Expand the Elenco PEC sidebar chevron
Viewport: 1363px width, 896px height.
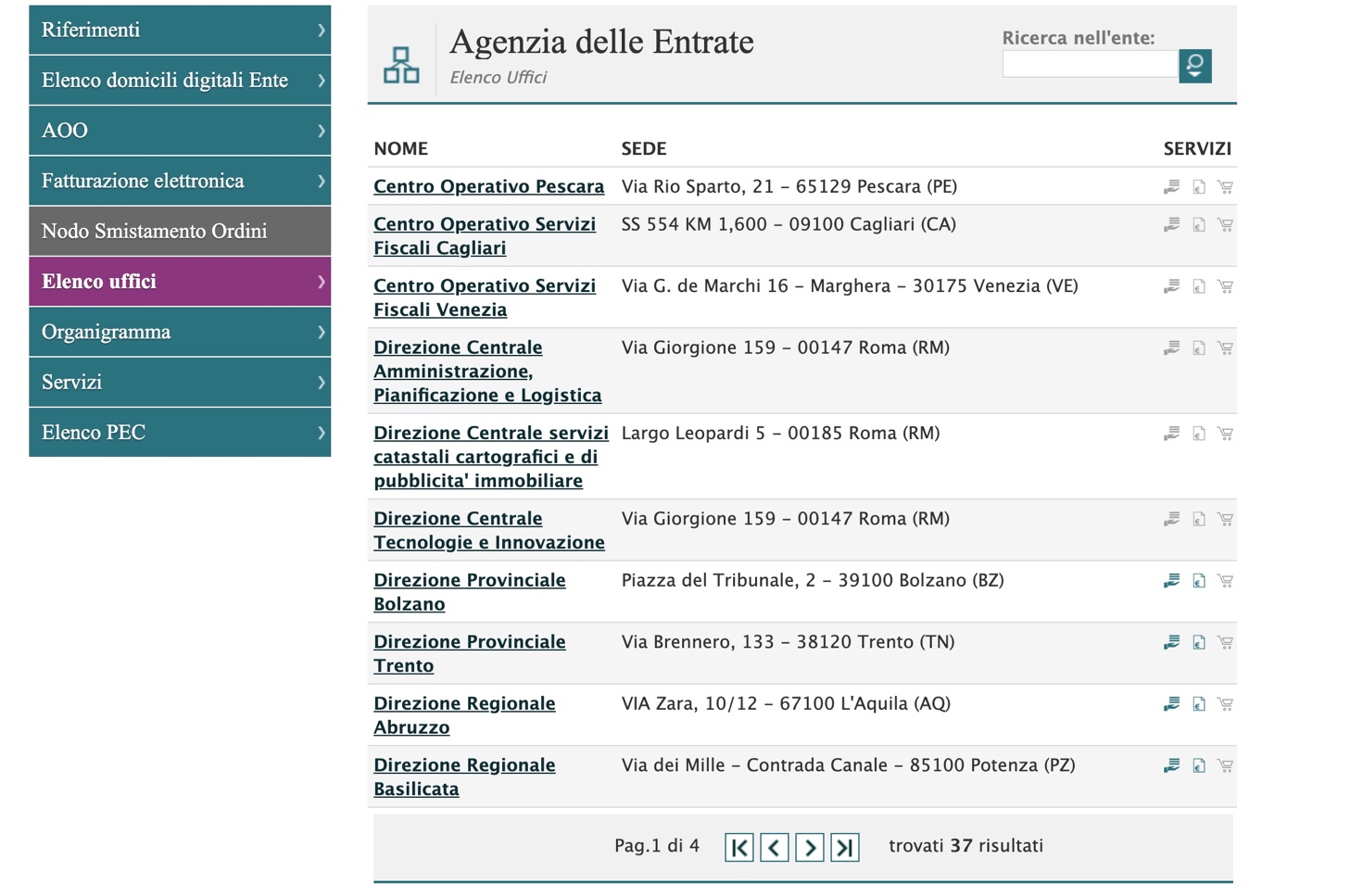[321, 433]
